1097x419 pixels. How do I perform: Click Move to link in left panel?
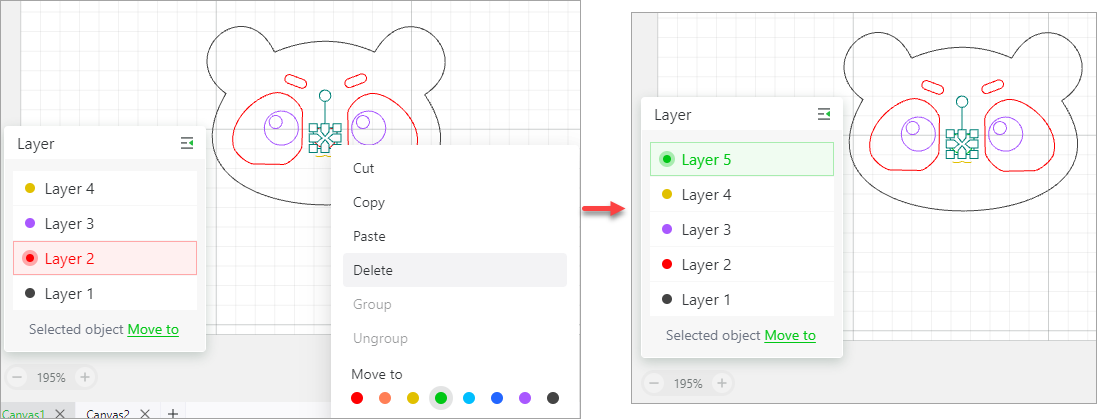tap(153, 329)
